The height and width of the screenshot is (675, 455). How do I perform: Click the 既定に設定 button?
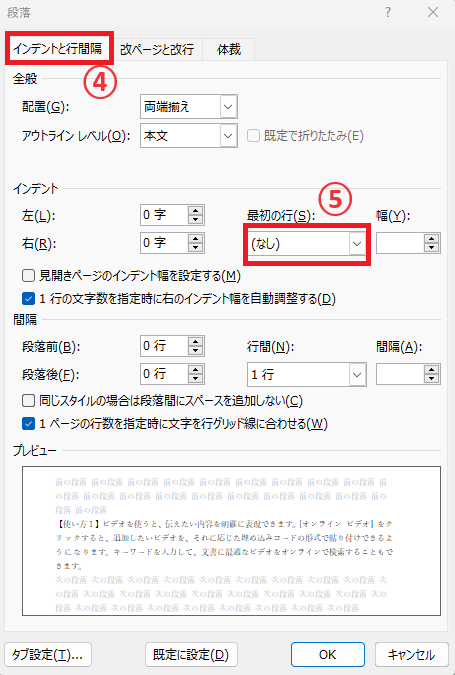click(x=191, y=654)
